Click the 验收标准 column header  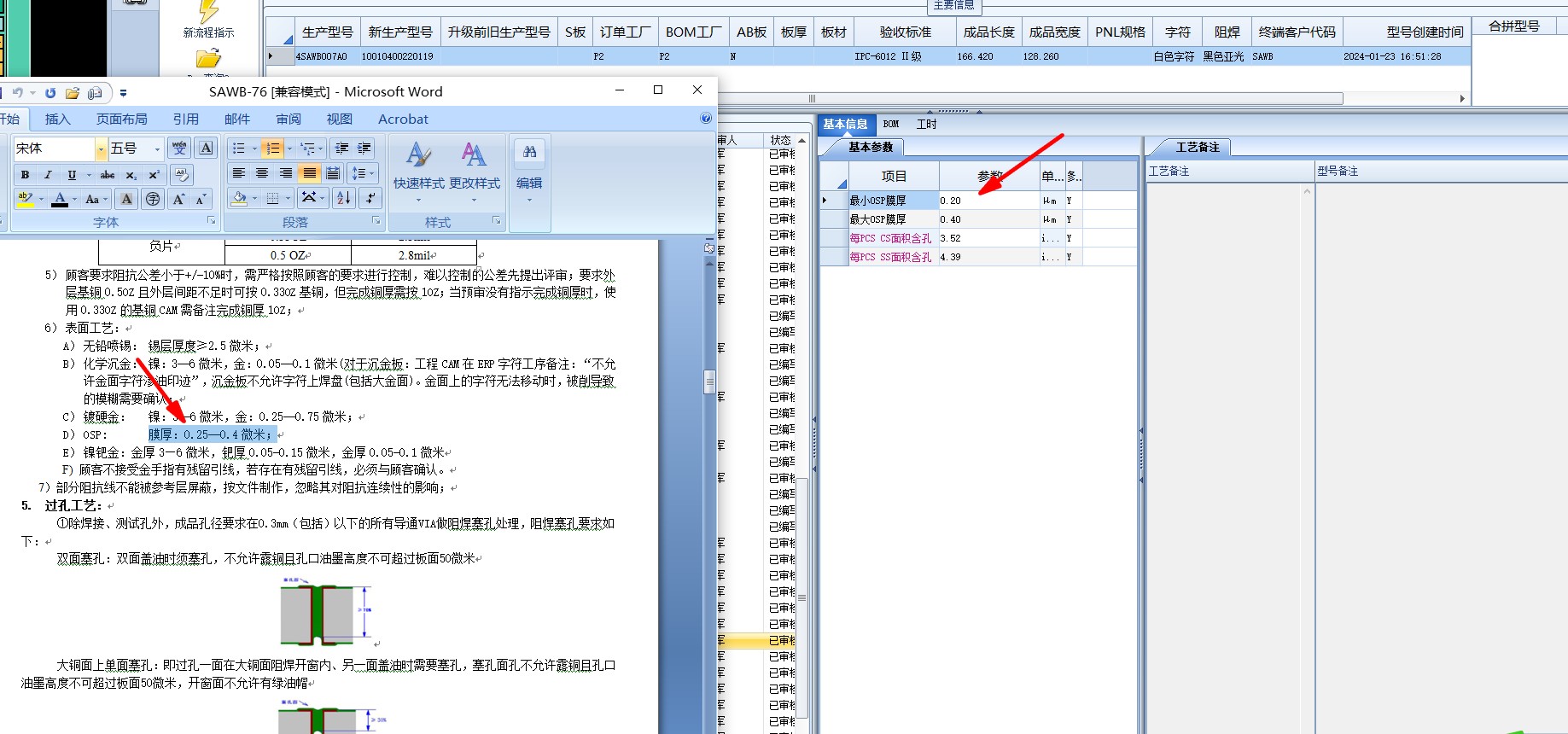[906, 32]
